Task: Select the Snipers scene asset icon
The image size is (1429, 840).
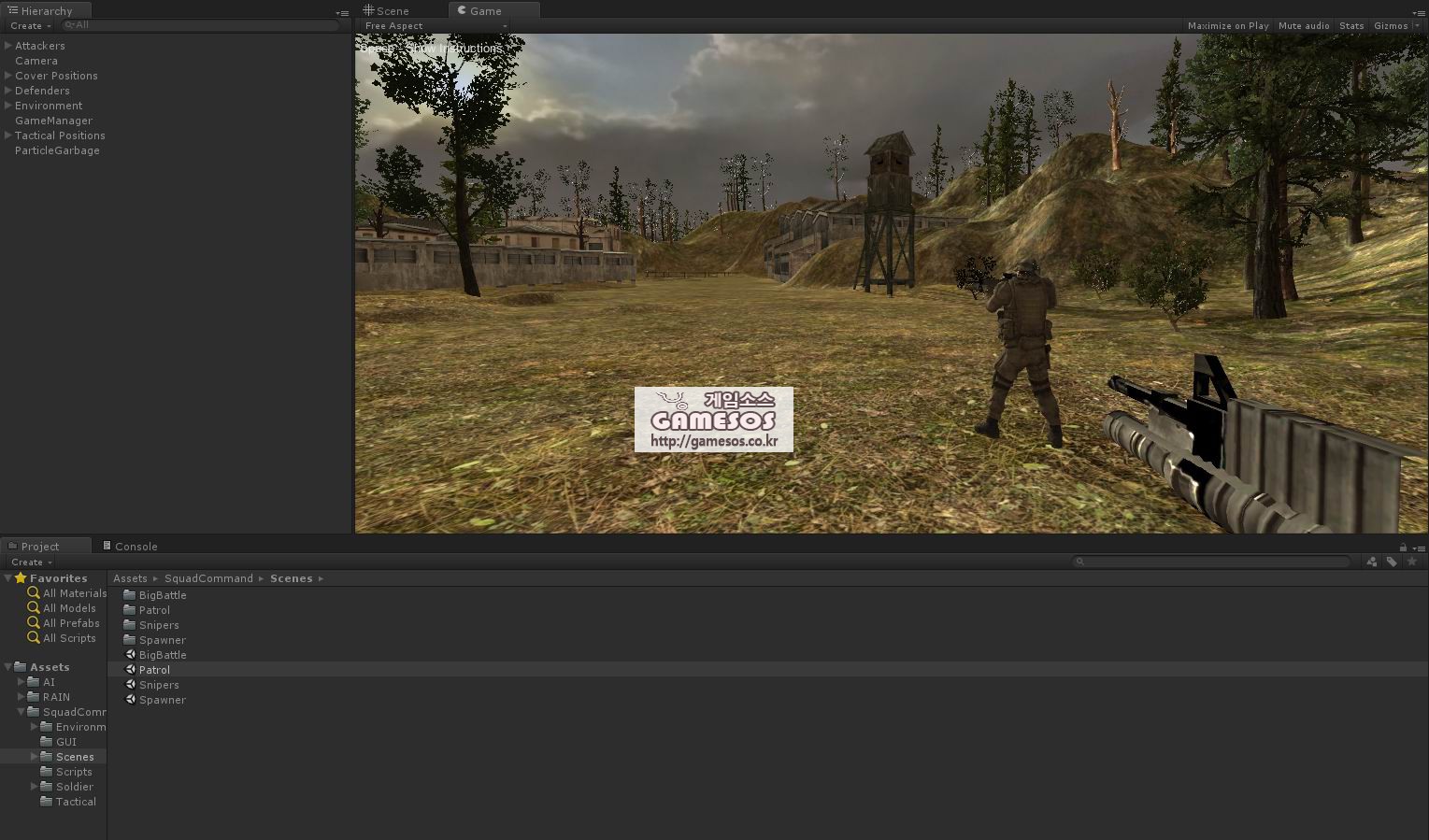Action: point(131,685)
